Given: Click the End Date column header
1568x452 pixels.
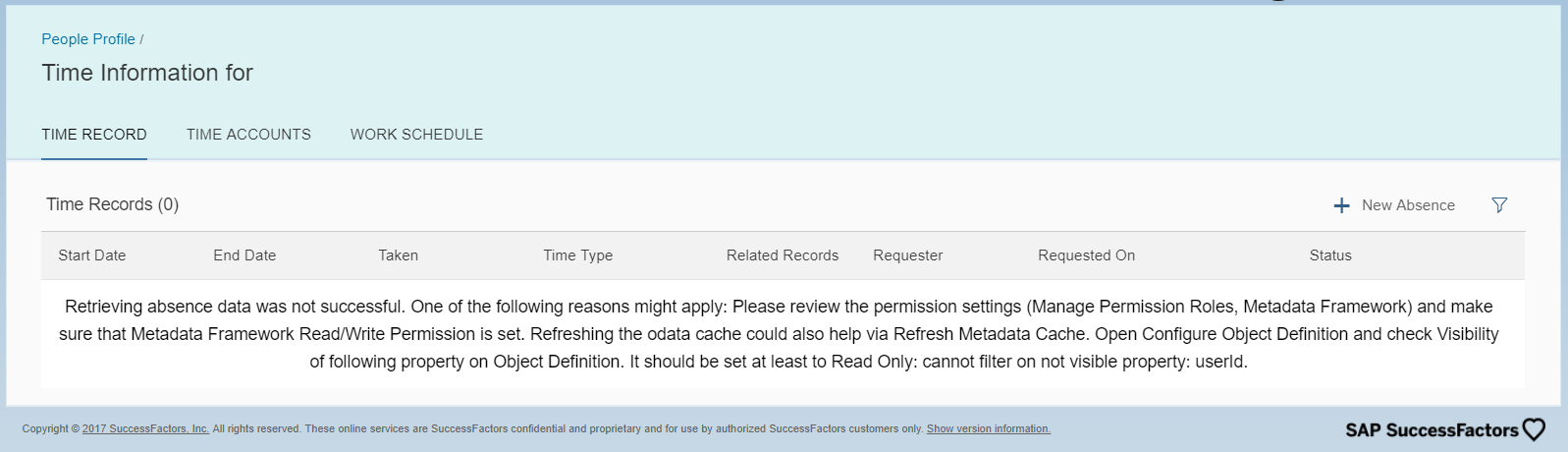Looking at the screenshot, I should pos(244,255).
